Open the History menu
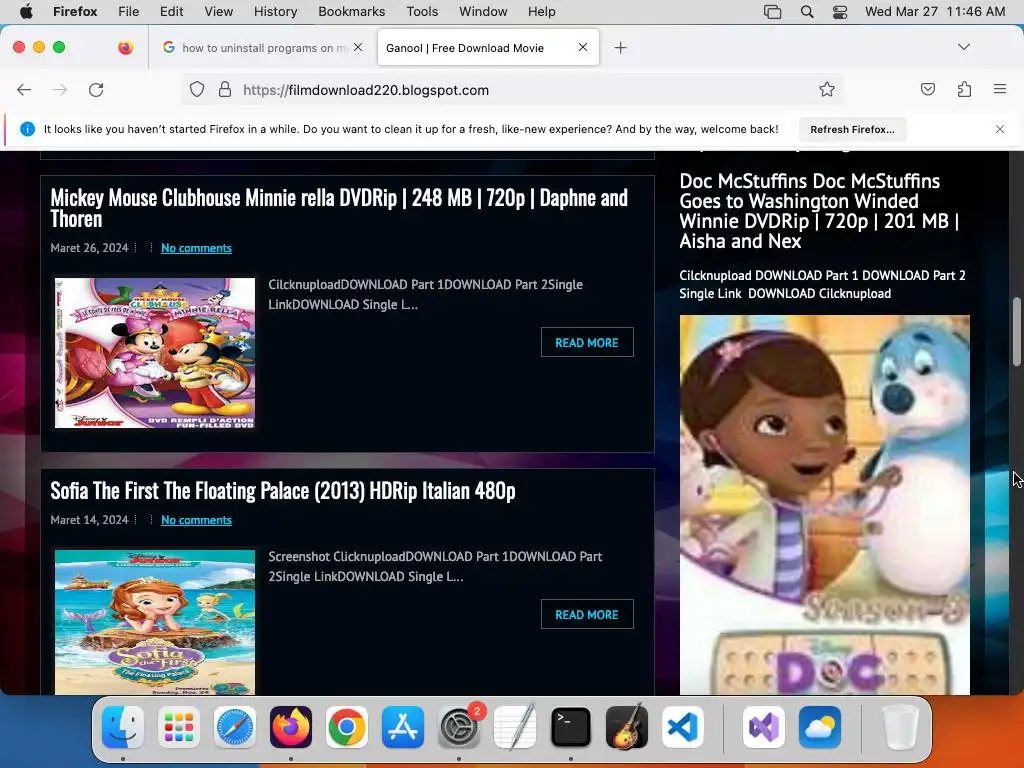Viewport: 1024px width, 768px height. pos(275,11)
